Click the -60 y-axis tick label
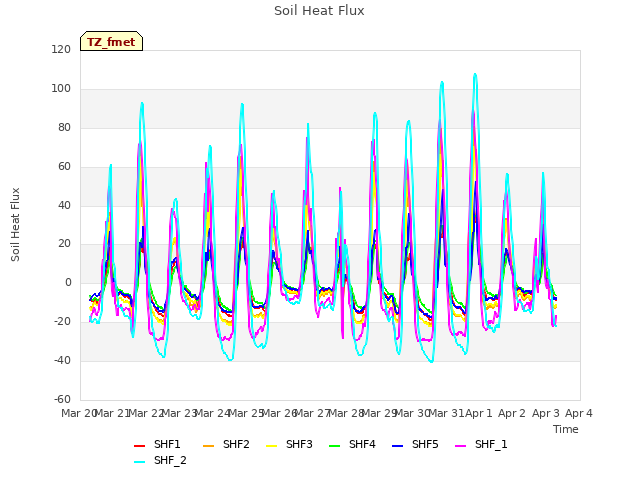 click(x=62, y=399)
